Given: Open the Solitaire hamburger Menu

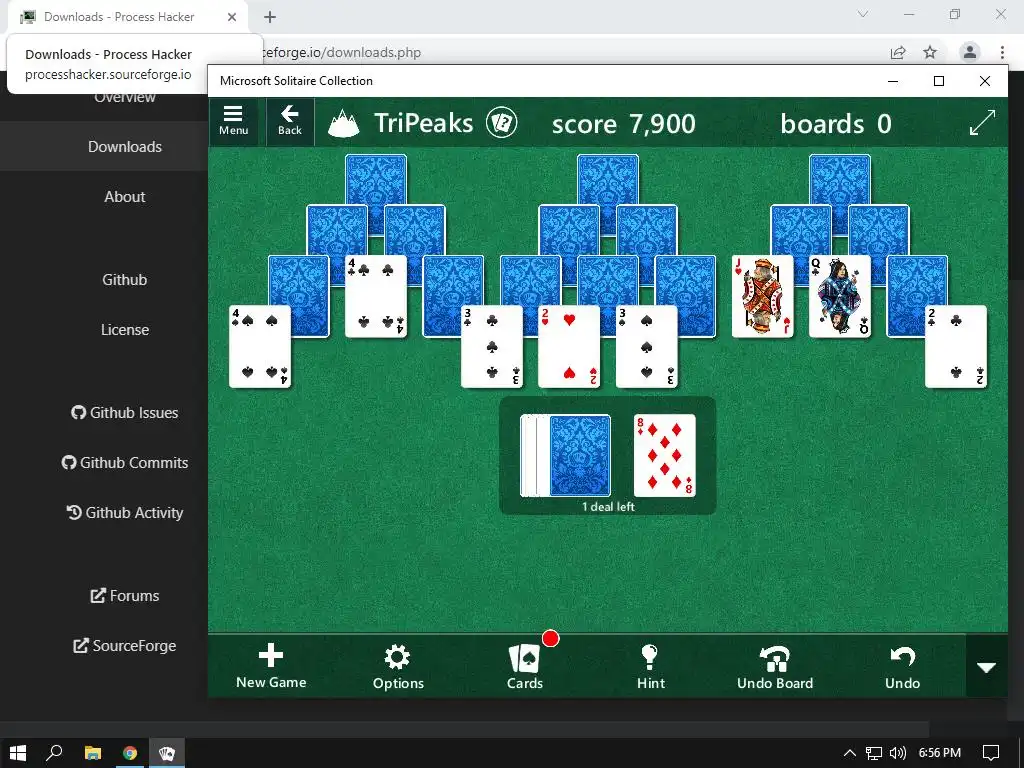Looking at the screenshot, I should pos(233,121).
